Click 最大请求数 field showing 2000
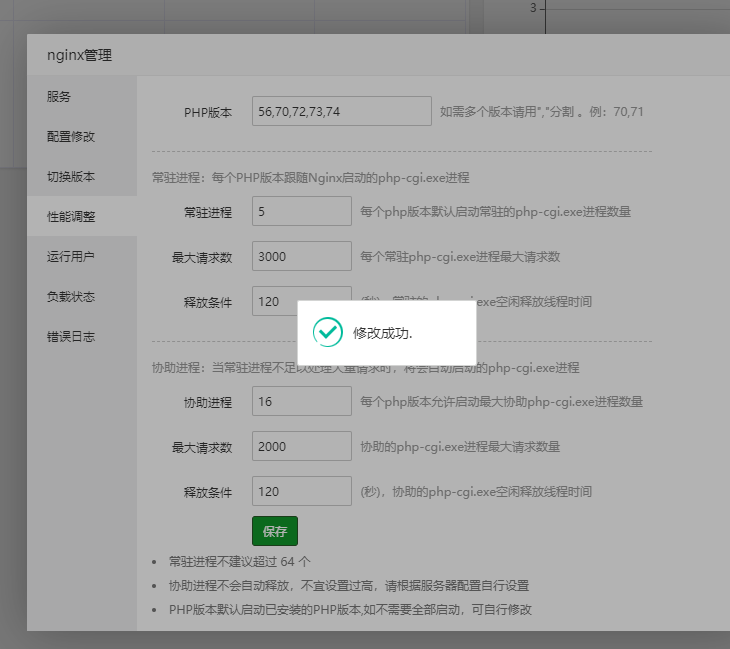730x649 pixels. [x=302, y=446]
